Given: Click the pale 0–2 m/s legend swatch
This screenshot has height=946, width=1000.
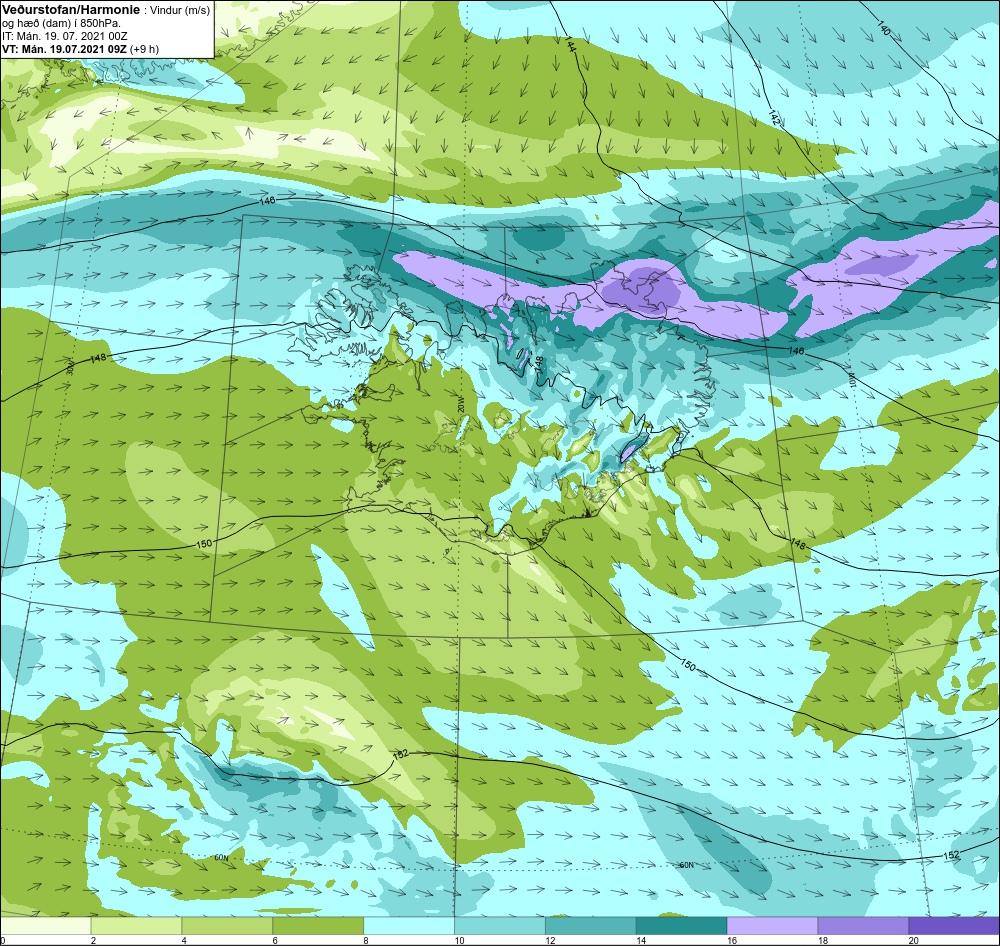Looking at the screenshot, I should 45,925.
